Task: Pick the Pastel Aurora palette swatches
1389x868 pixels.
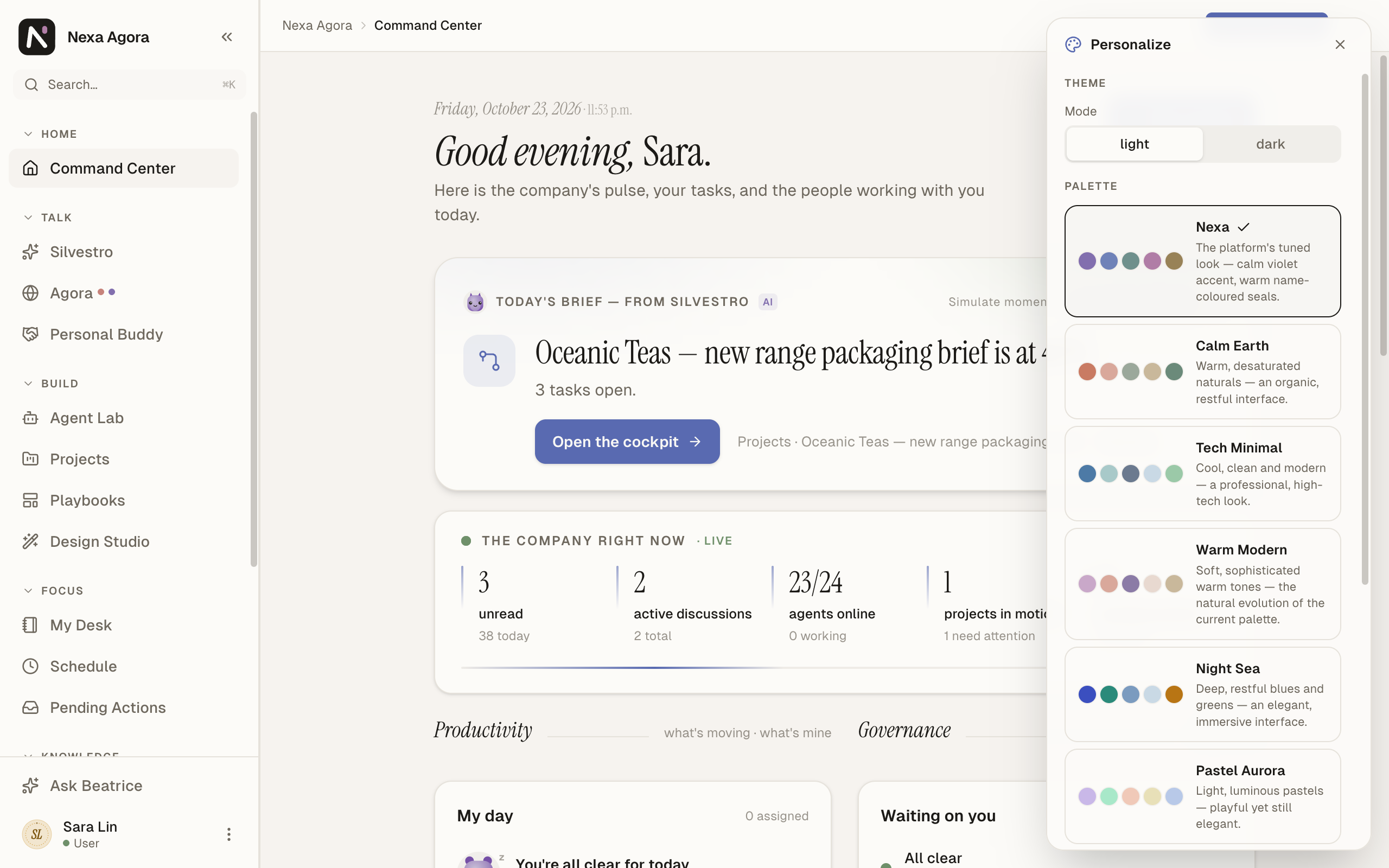Action: pos(1130,796)
